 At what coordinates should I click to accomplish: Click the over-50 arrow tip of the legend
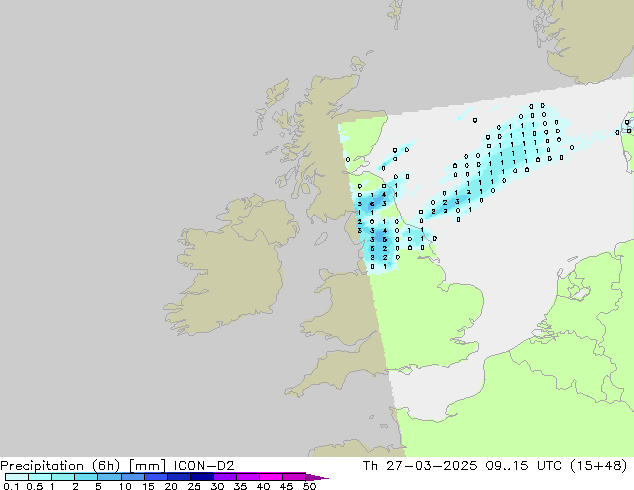pos(317,477)
